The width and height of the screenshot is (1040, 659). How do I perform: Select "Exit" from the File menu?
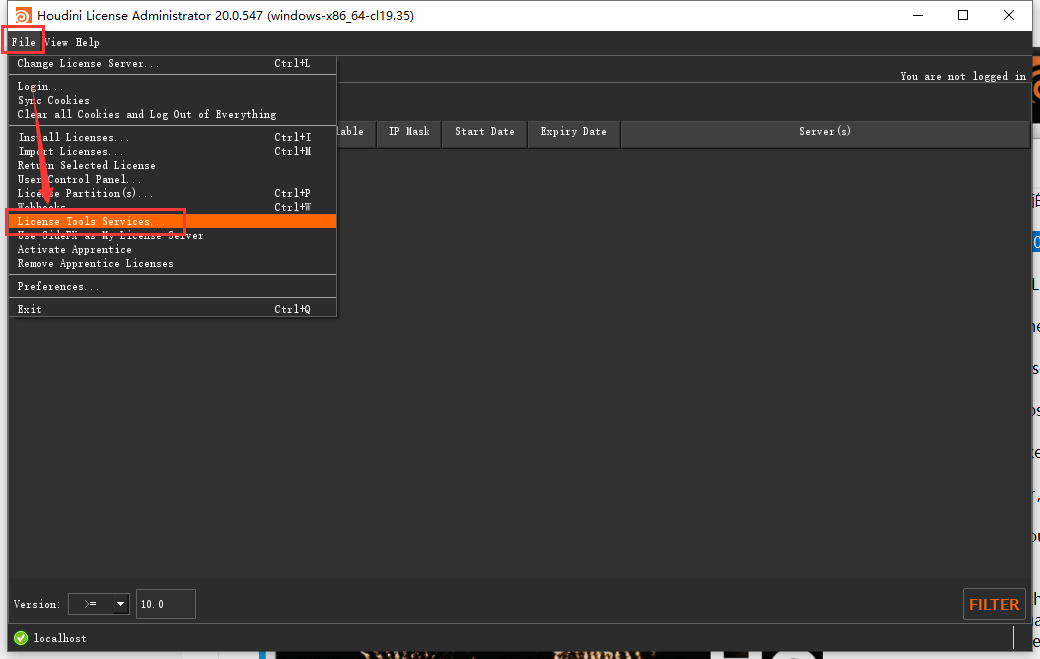click(28, 308)
